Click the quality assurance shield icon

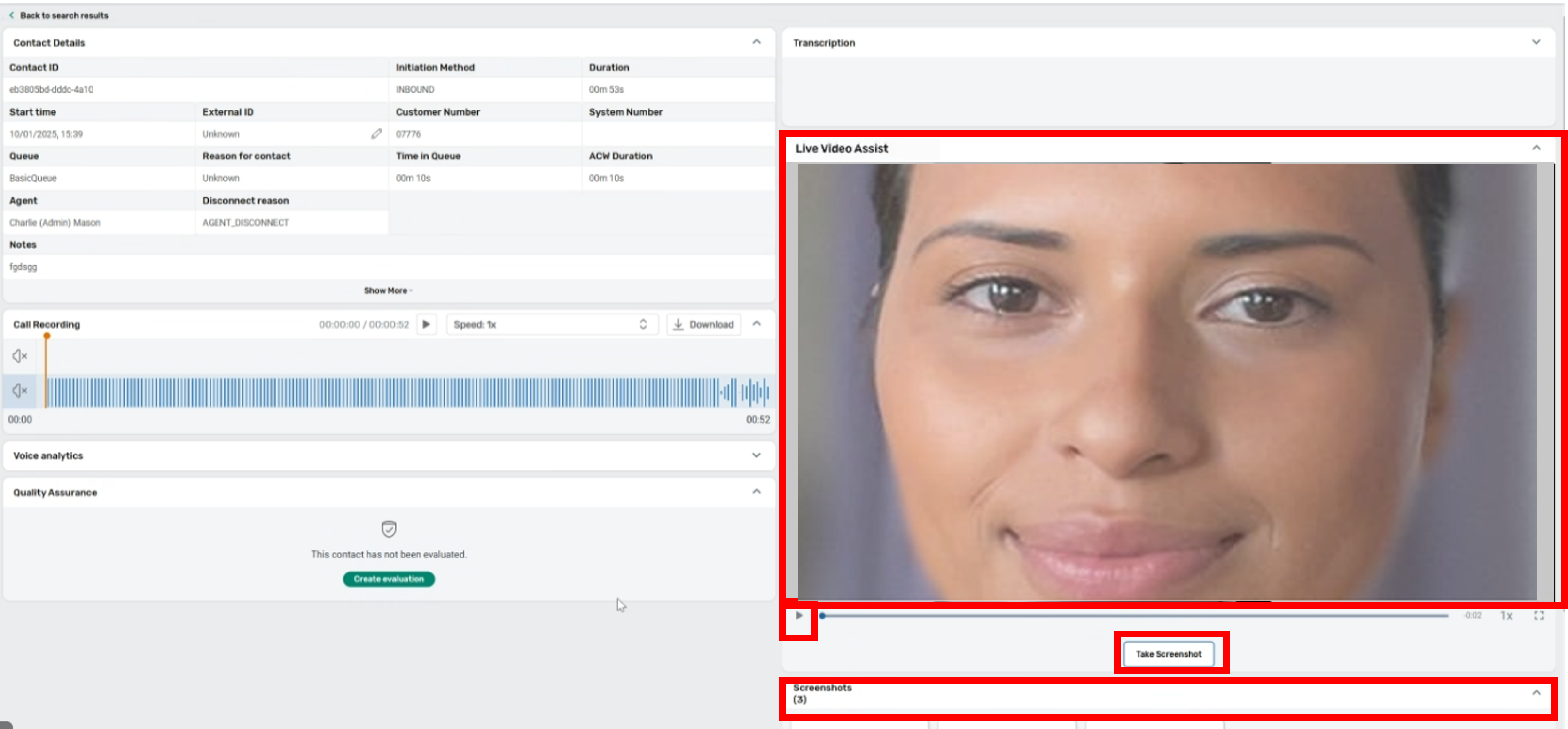[388, 529]
